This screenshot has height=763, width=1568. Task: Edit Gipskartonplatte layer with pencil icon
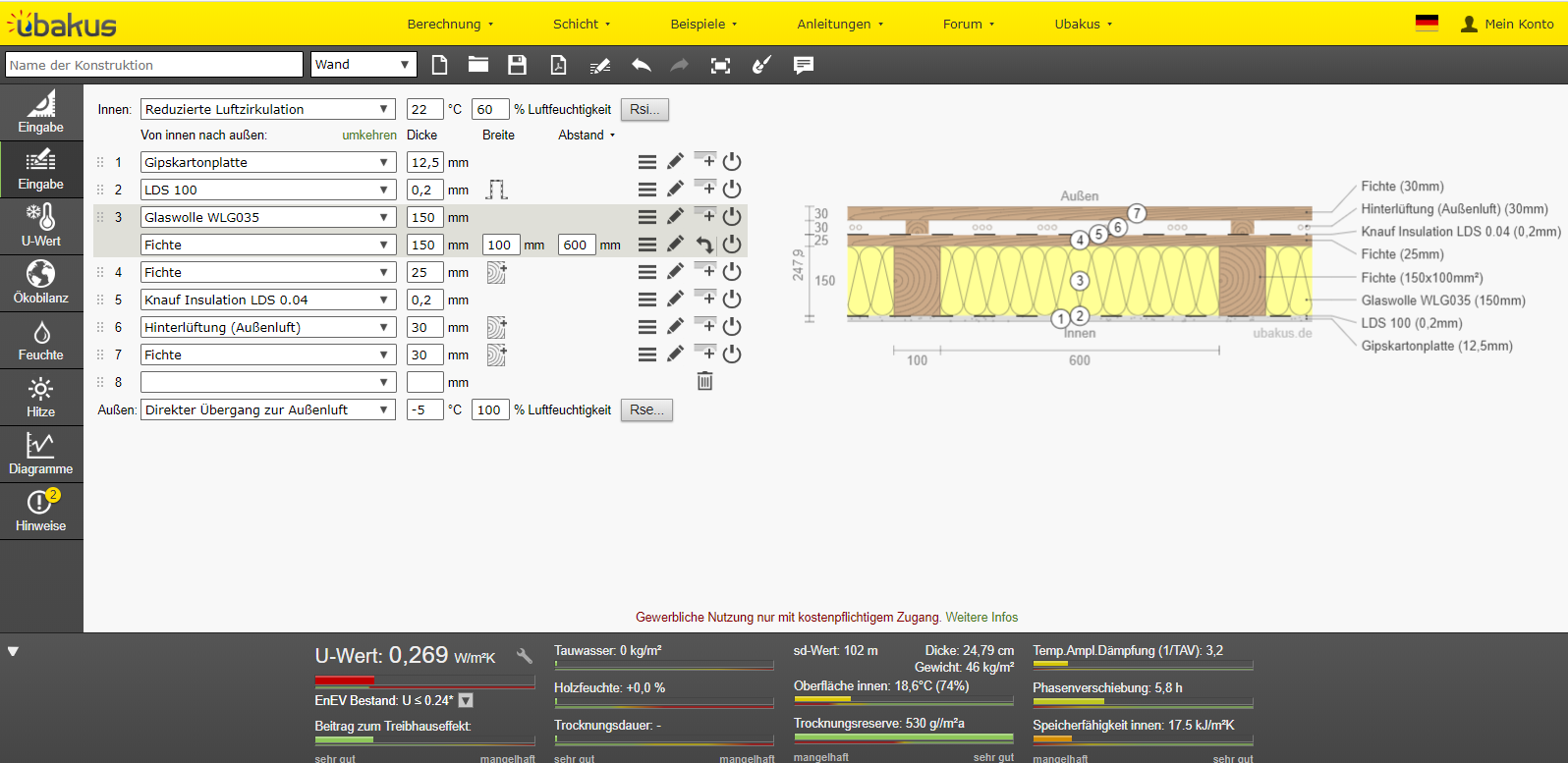[675, 162]
